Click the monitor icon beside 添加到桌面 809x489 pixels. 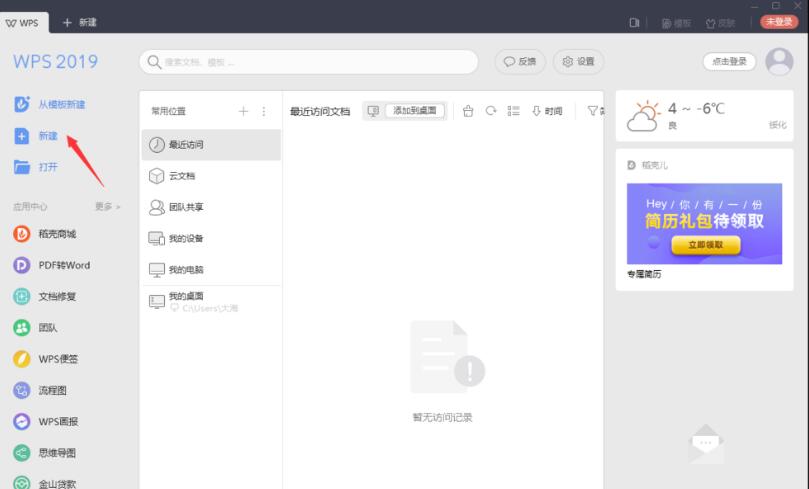coord(373,111)
